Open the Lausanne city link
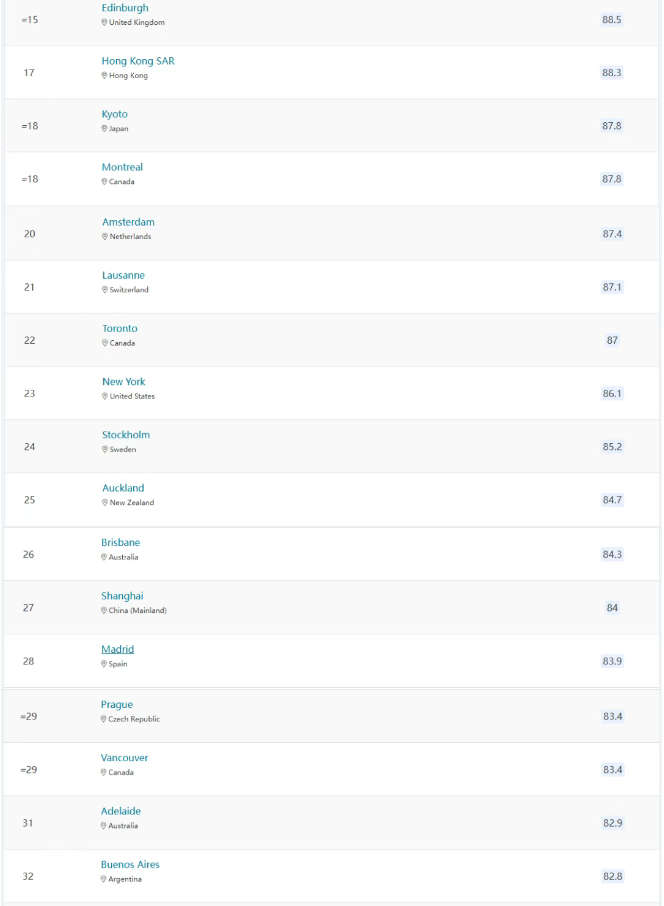The height and width of the screenshot is (906, 664). (x=123, y=275)
